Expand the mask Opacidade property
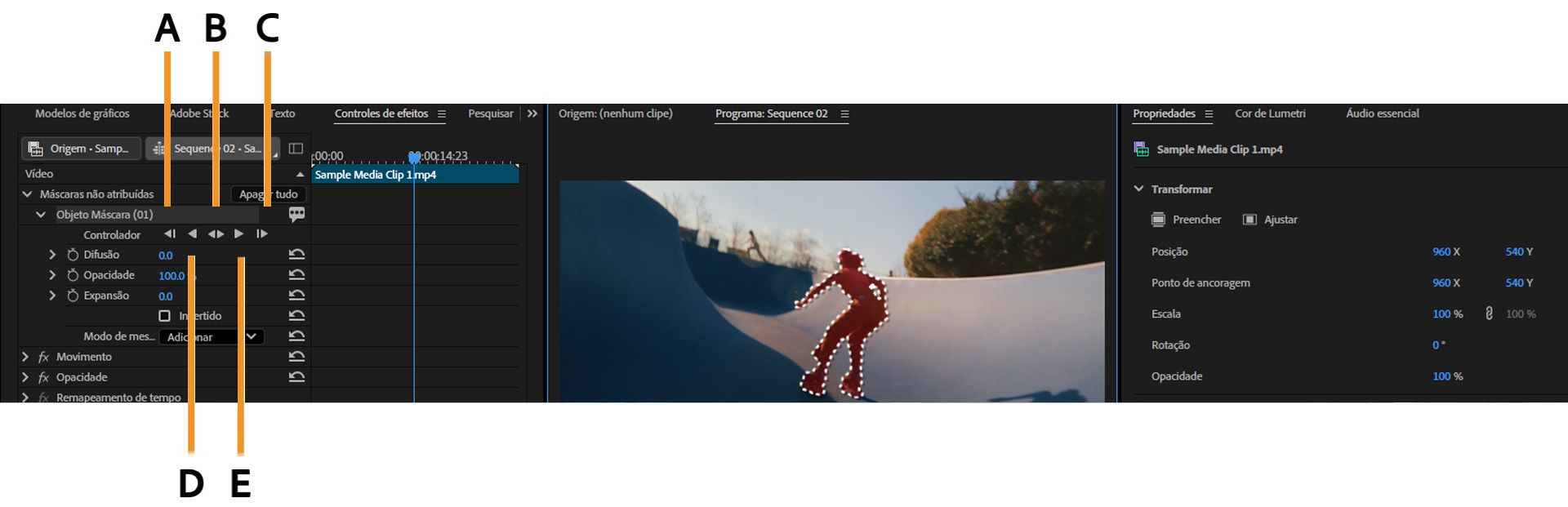 [52, 275]
